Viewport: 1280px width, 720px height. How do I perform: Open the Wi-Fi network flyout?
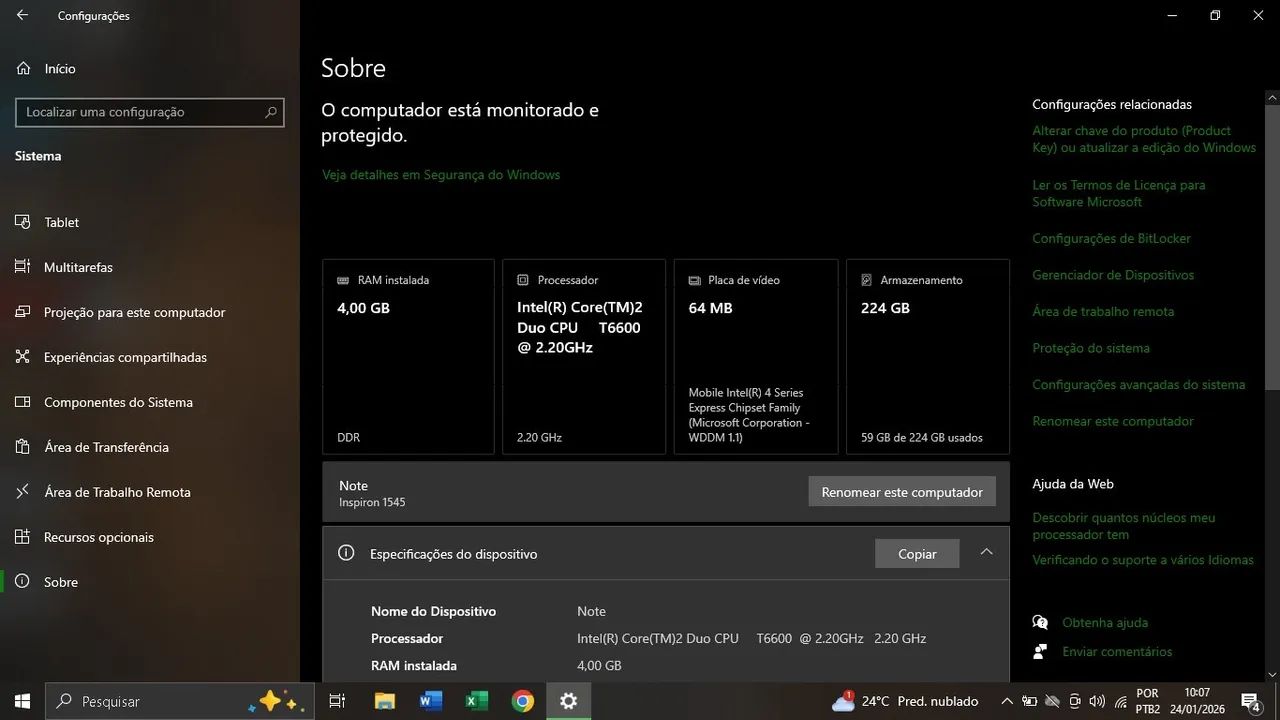pyautogui.click(x=1121, y=701)
